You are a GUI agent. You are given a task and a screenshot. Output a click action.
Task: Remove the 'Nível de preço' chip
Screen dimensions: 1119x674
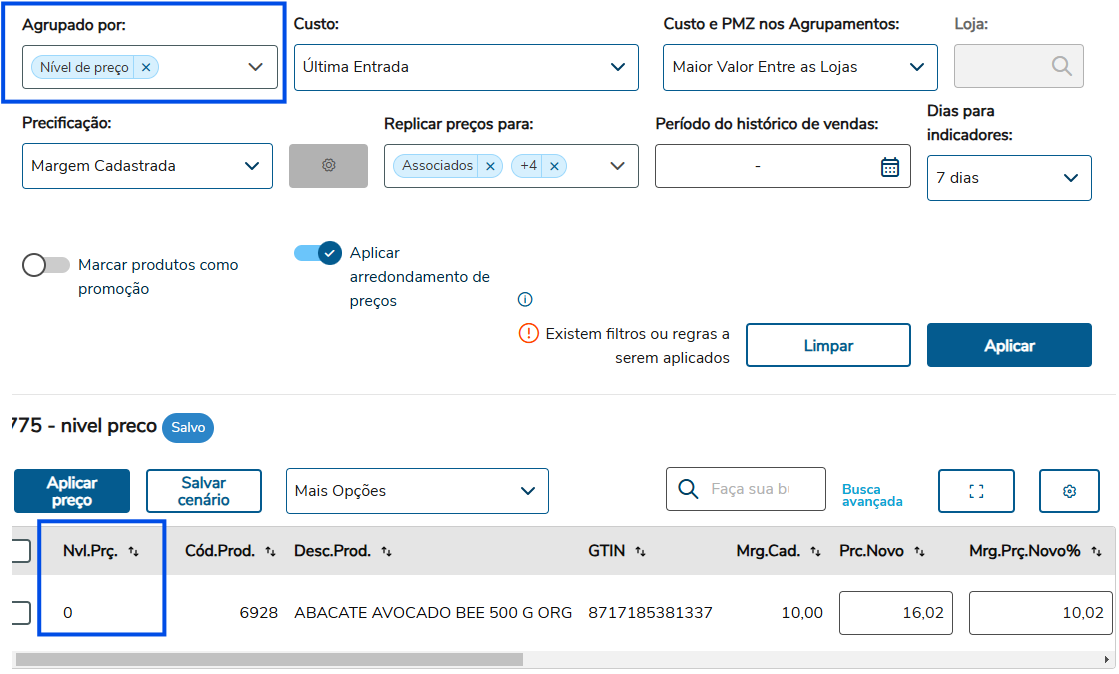click(146, 67)
